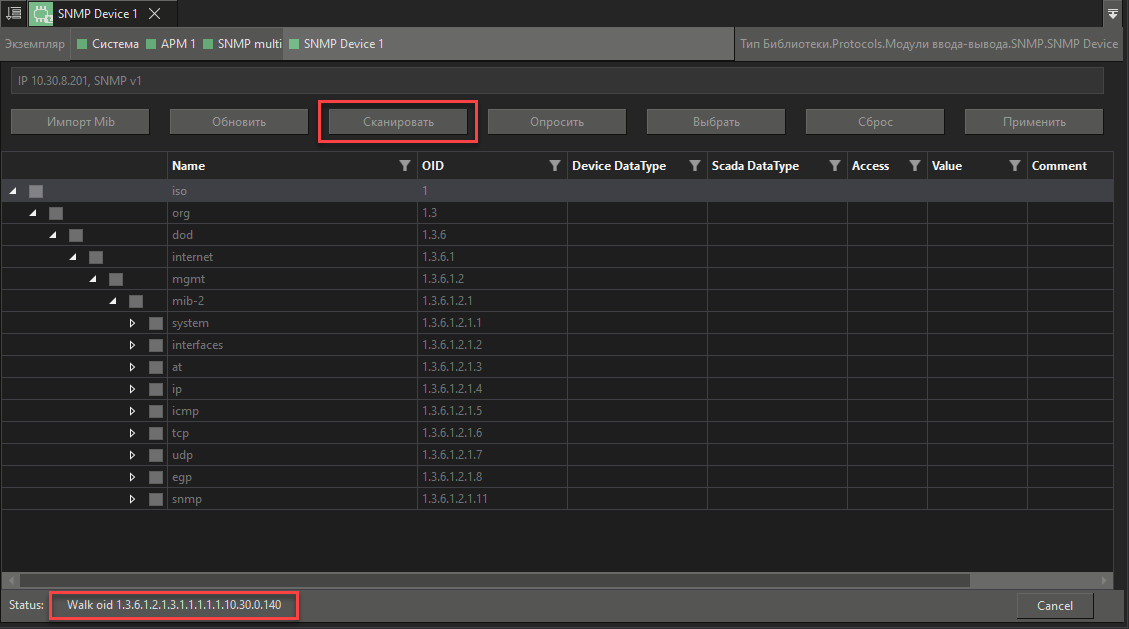Check the checkbox beside the snmp row
Viewport: 1129px width, 629px height.
click(x=156, y=498)
